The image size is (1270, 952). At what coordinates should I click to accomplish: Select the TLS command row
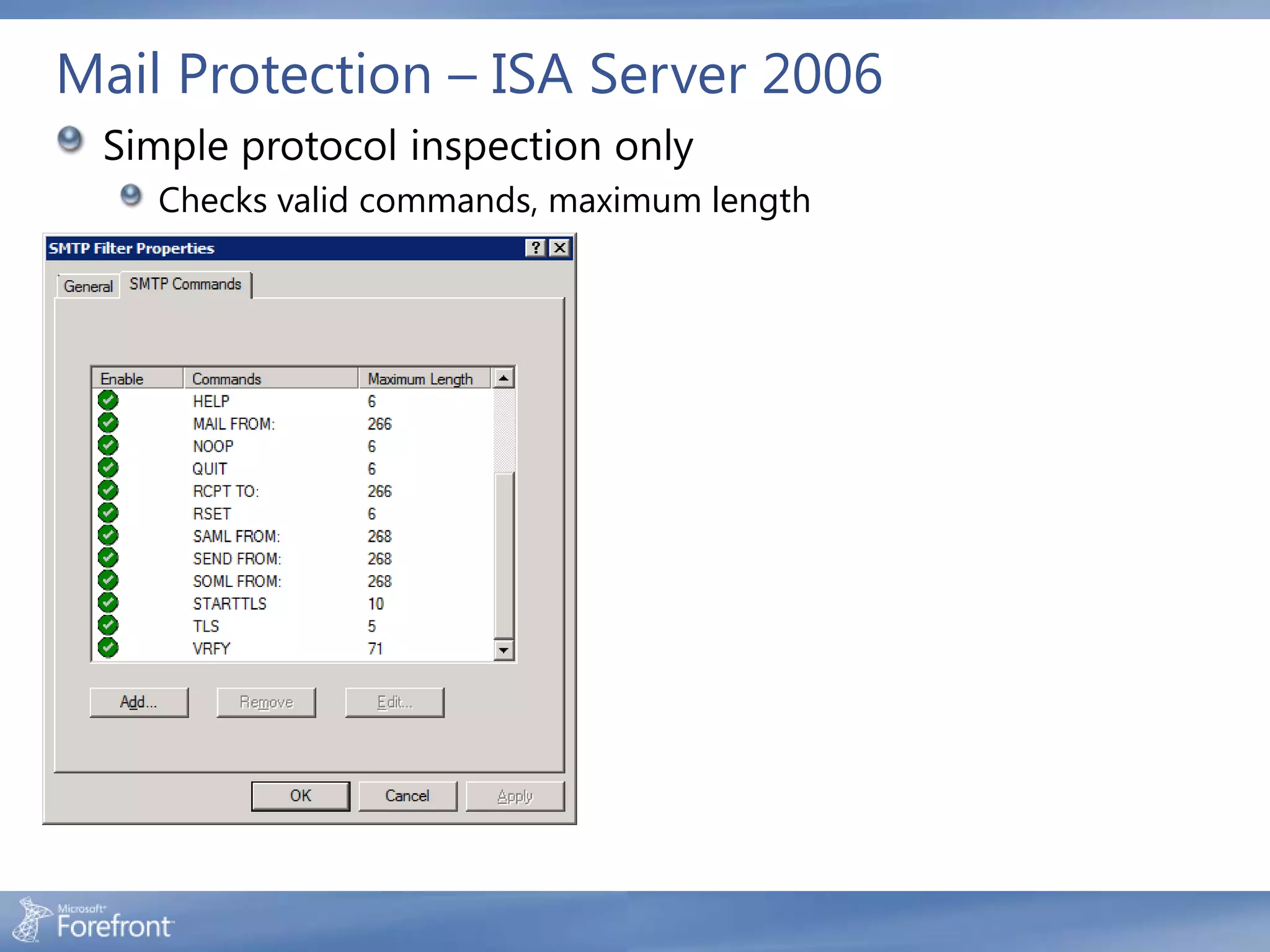pos(293,626)
